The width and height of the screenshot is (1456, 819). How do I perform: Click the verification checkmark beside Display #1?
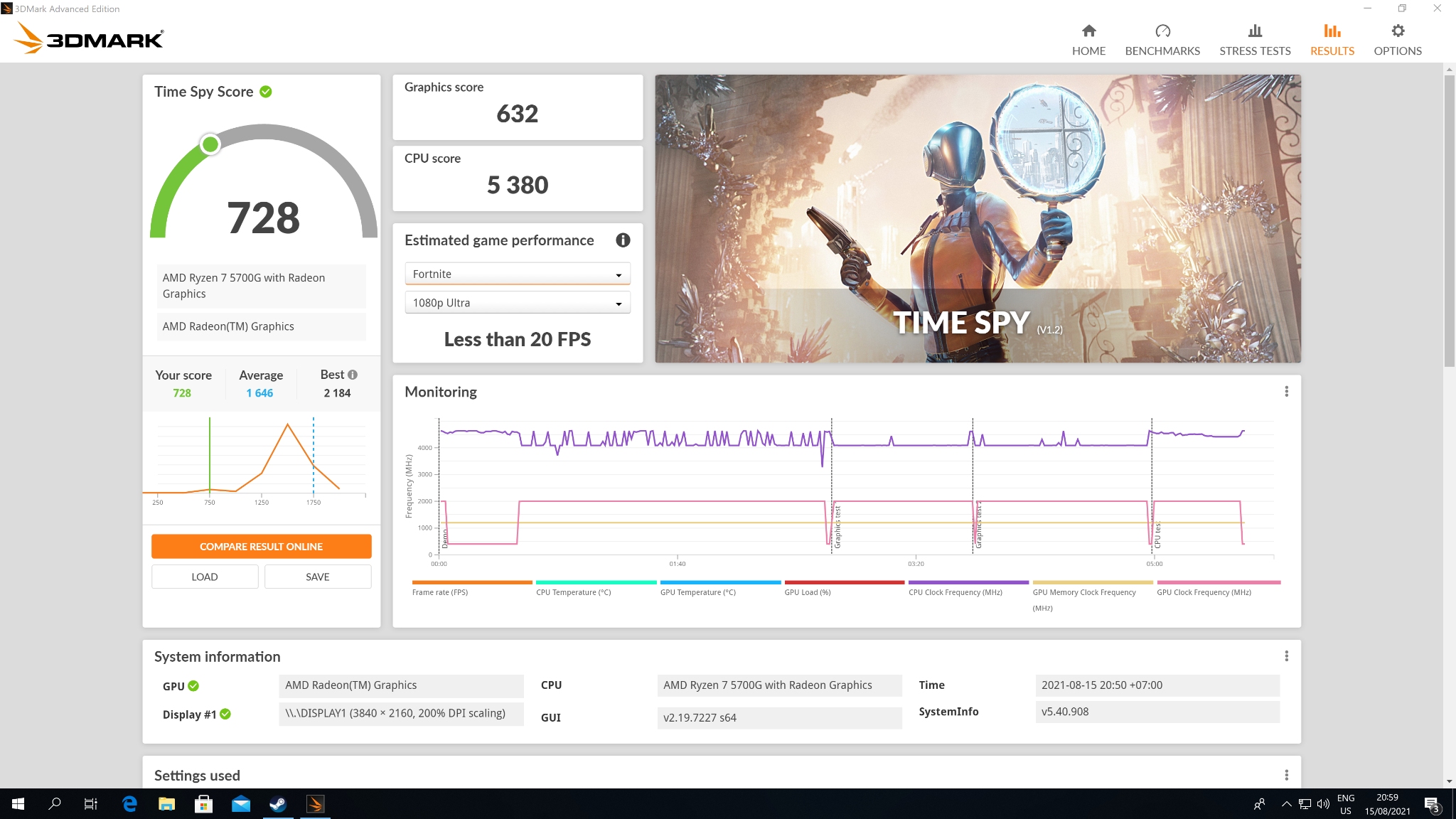point(226,714)
